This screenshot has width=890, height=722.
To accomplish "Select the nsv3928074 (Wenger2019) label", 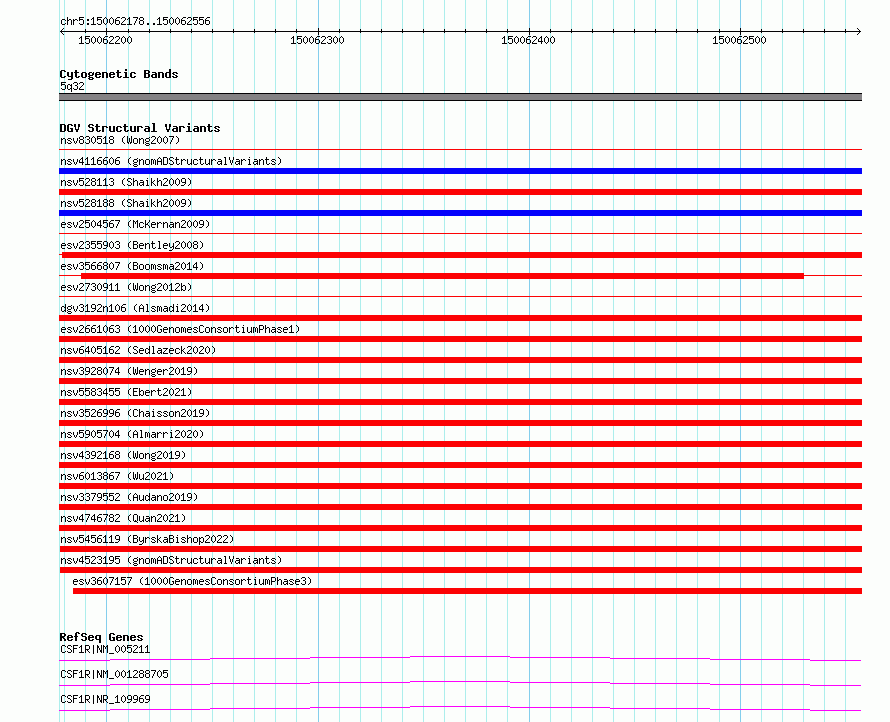I will 129,371.
